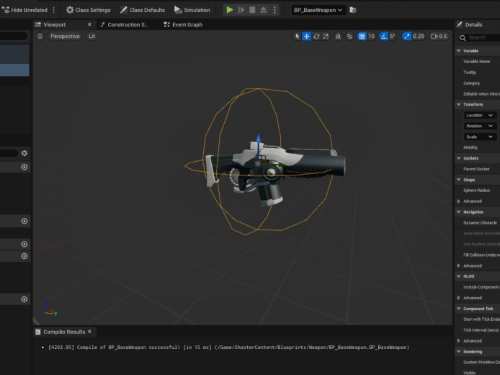Click the Lit view mode button

(x=92, y=36)
